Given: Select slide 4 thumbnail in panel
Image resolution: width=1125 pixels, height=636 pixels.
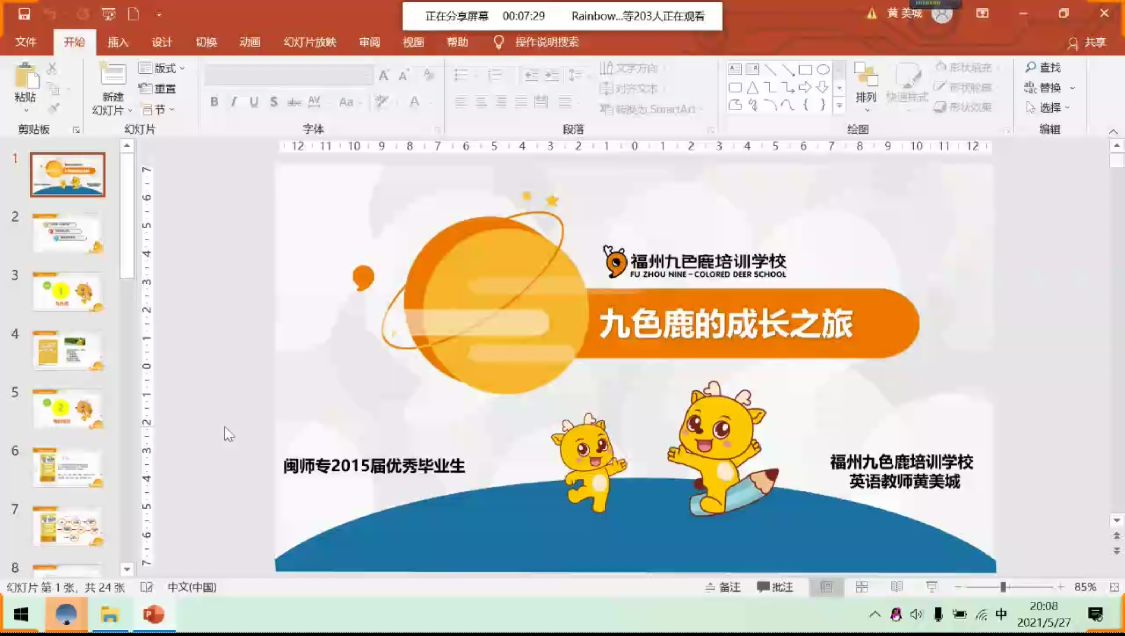Looking at the screenshot, I should [x=68, y=350].
